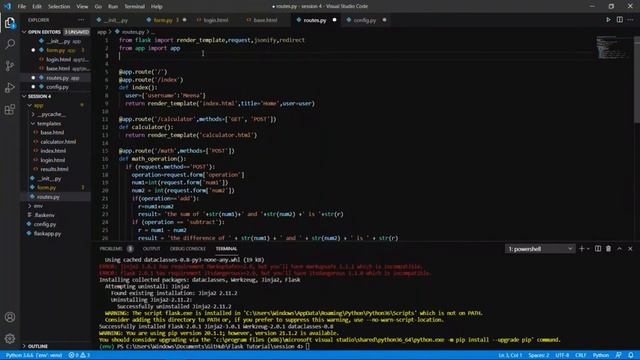The image size is (640, 360).
Task: Open Explorer panel More Actions ellipsis
Action: tap(81, 20)
